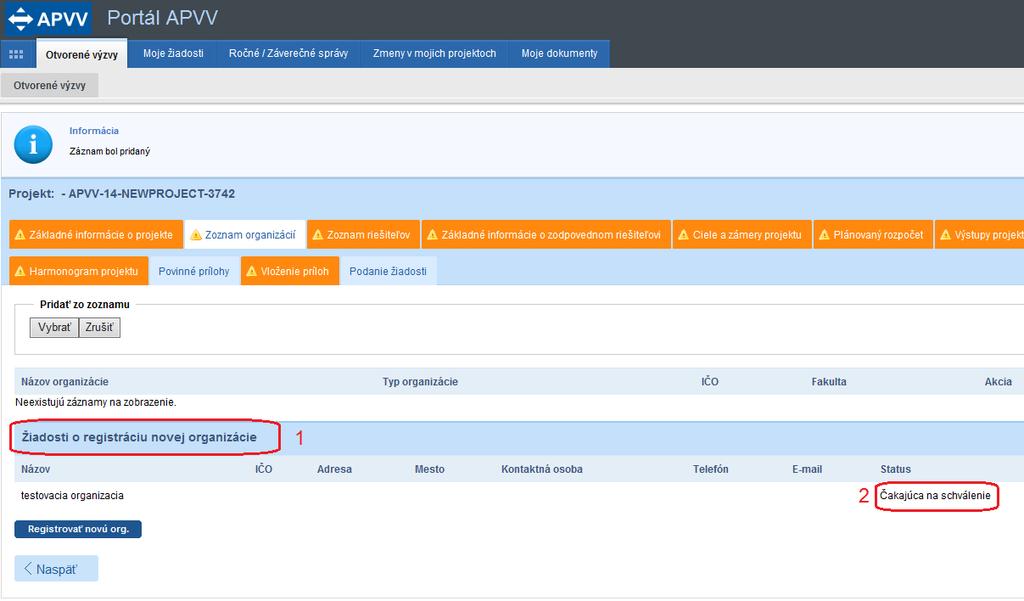Image resolution: width=1024 pixels, height=601 pixels.
Task: Click project title APVV-14-NEWPROJECT-3742
Action: tap(152, 193)
